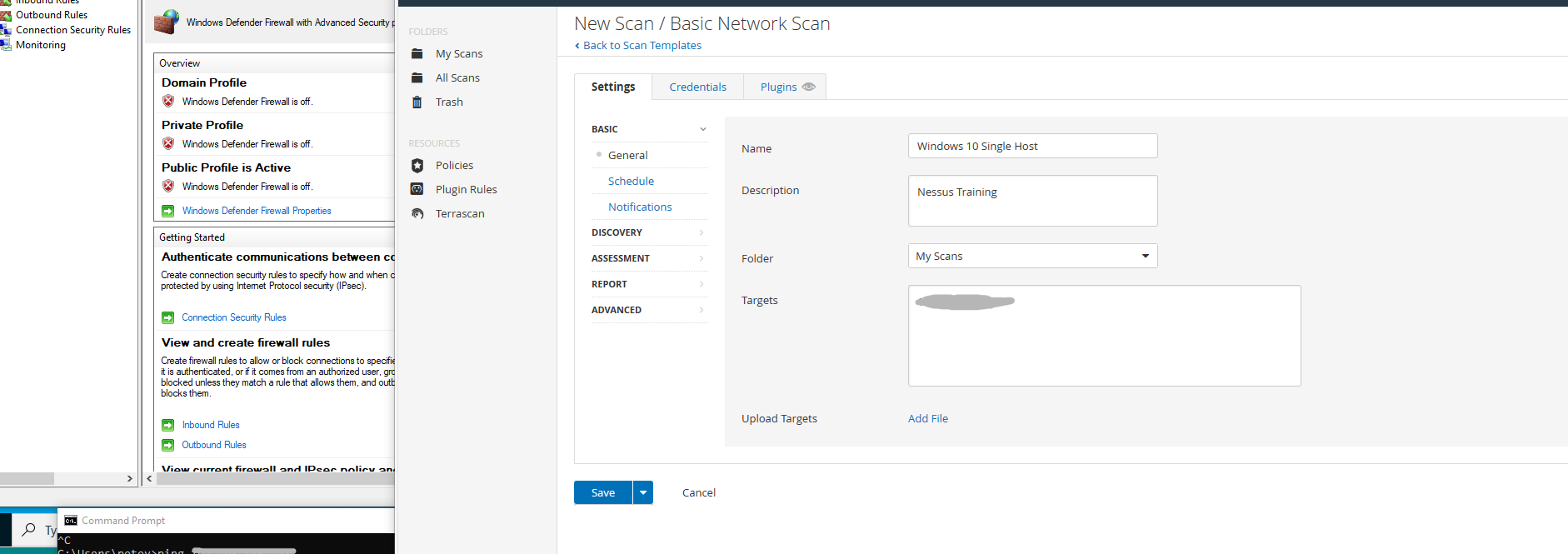Expand the REPORT section

649,284
